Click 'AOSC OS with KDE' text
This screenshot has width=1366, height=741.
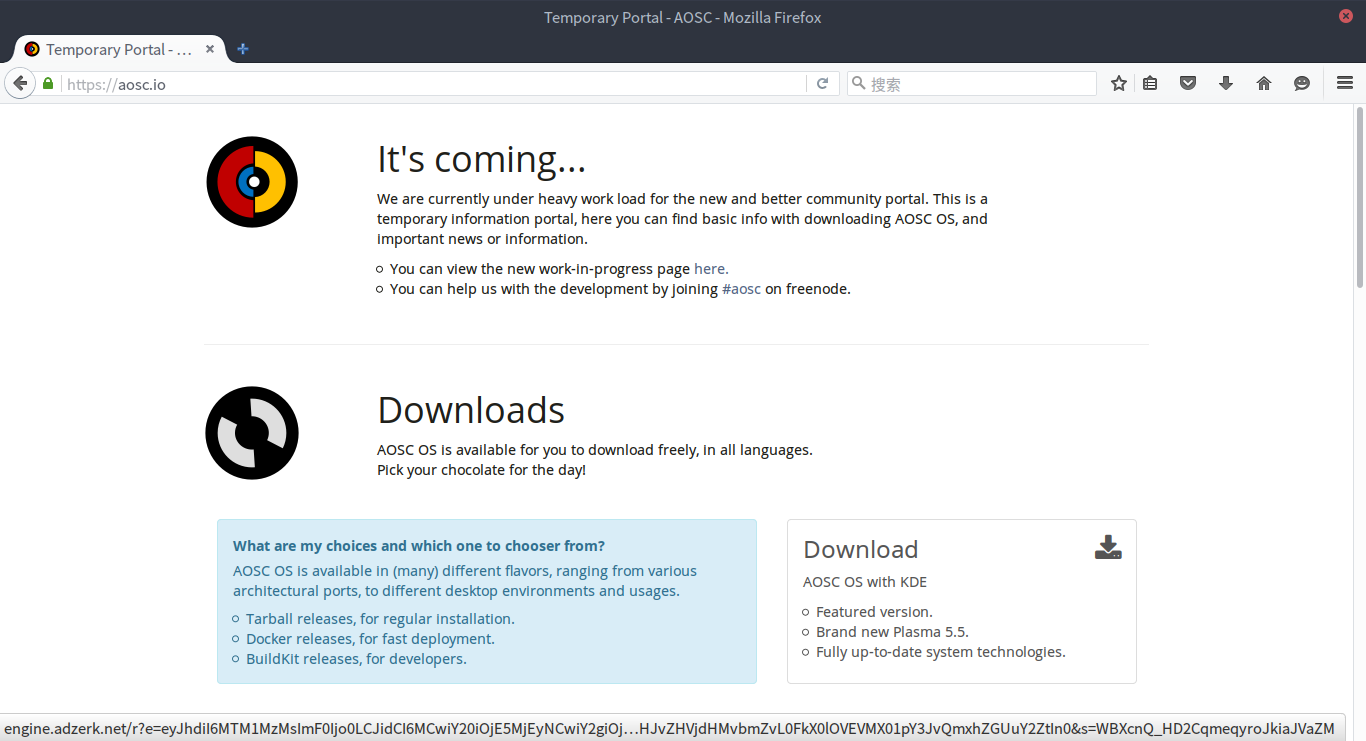pyautogui.click(x=865, y=582)
